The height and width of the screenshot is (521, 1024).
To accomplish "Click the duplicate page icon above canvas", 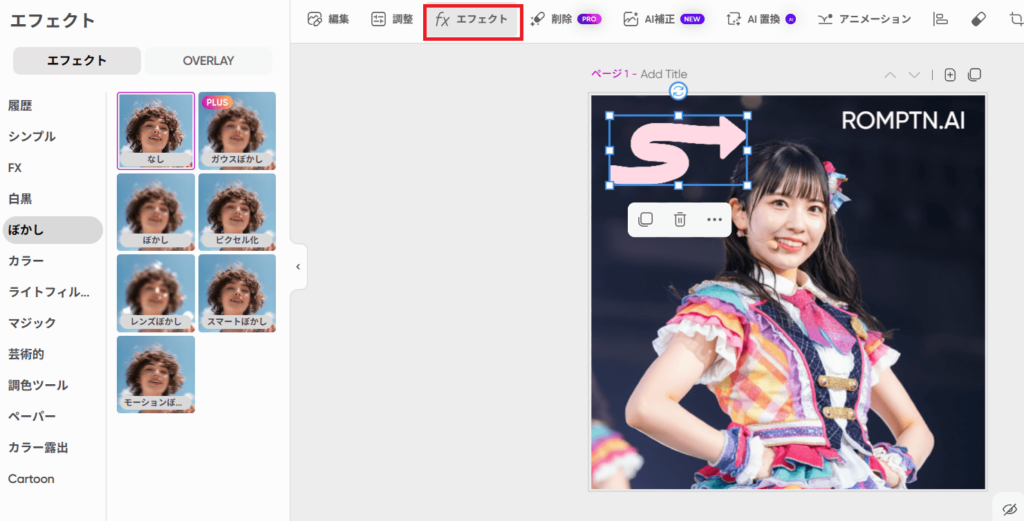I will pos(975,75).
